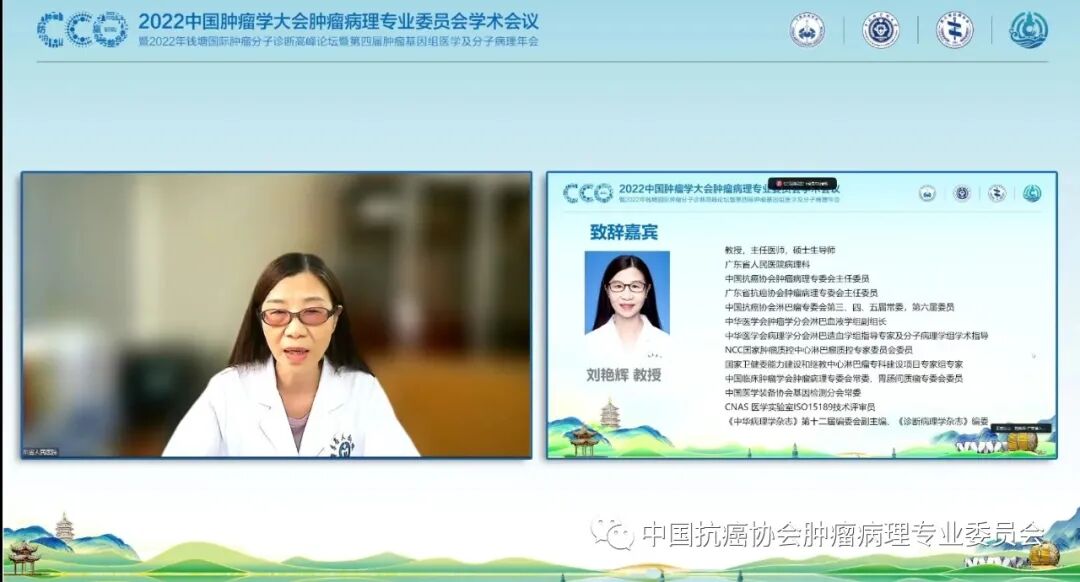Click the line mentioning 《中华病理学杂志》

point(856,421)
